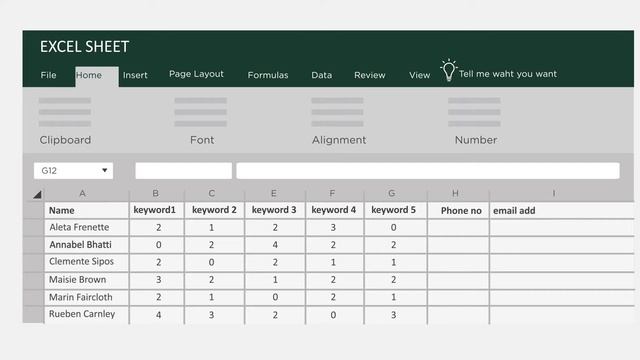Go to the Data tab

322,75
